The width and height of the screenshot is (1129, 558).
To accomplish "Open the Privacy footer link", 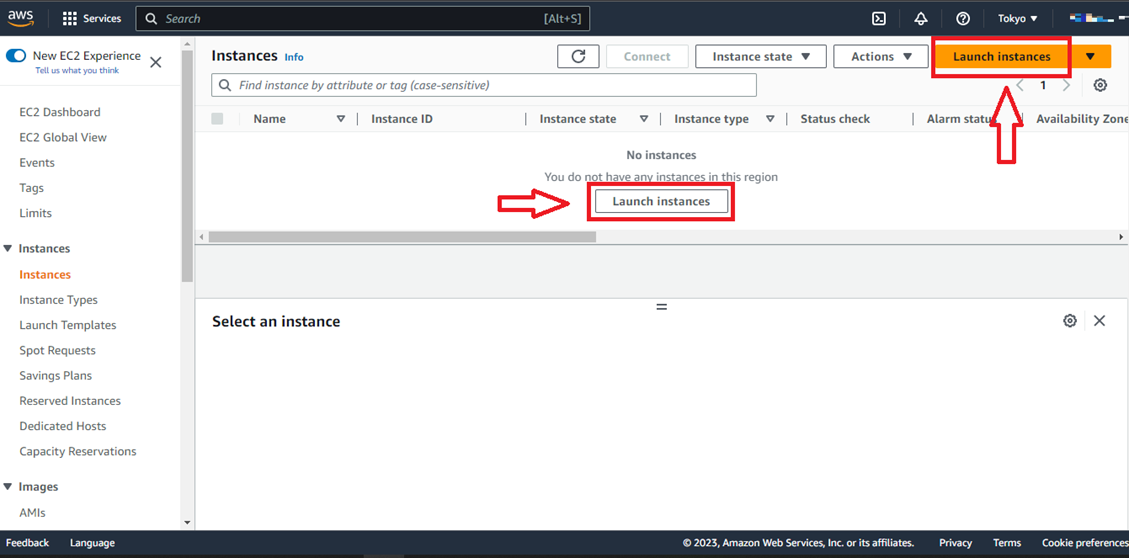I will click(955, 543).
